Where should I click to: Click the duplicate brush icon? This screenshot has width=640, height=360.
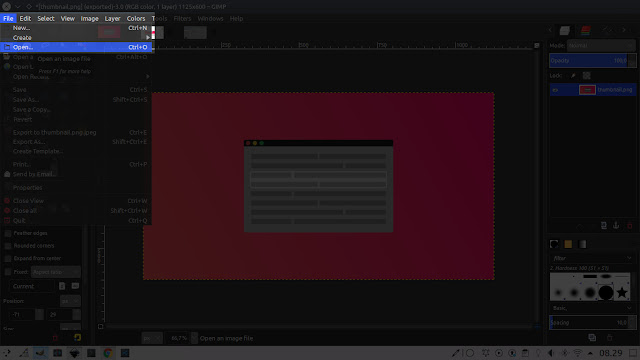coord(592,338)
